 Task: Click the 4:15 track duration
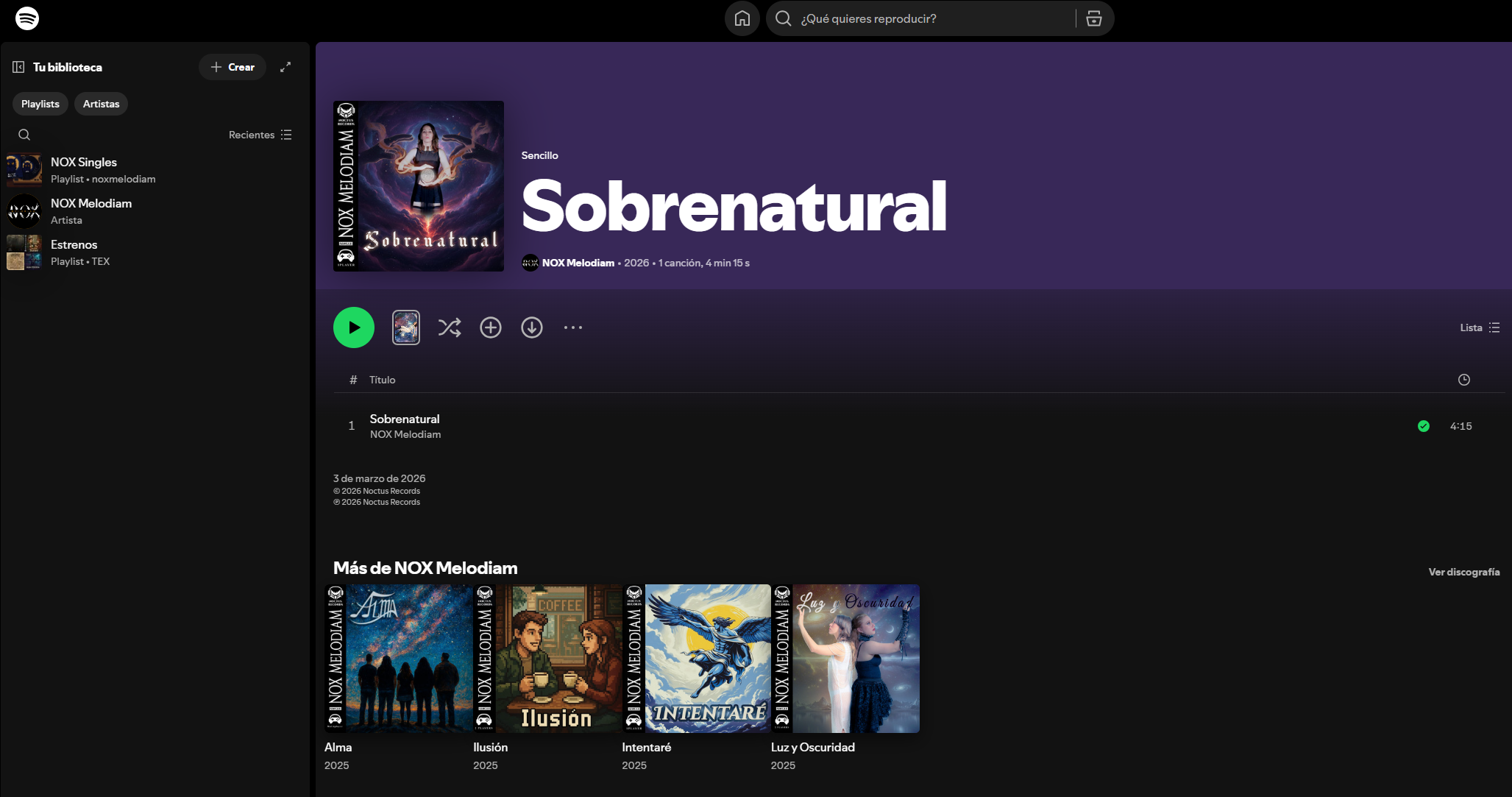point(1461,426)
